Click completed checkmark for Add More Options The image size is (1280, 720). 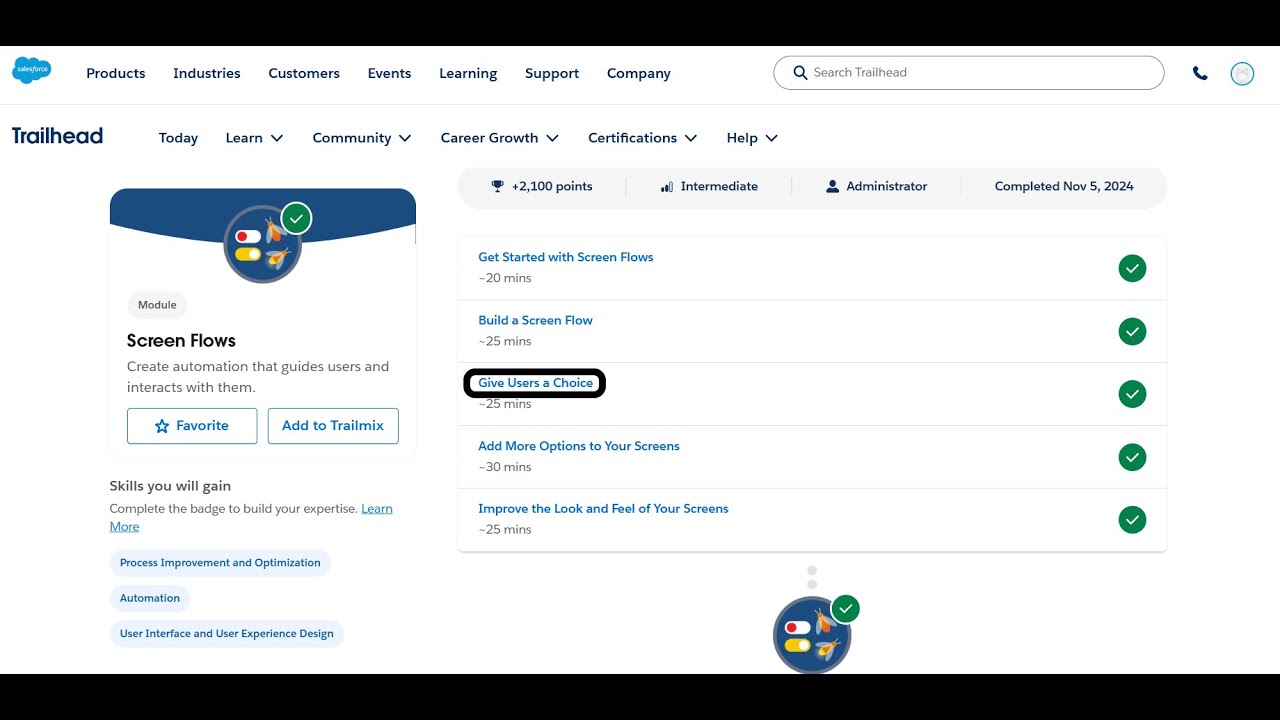1132,457
